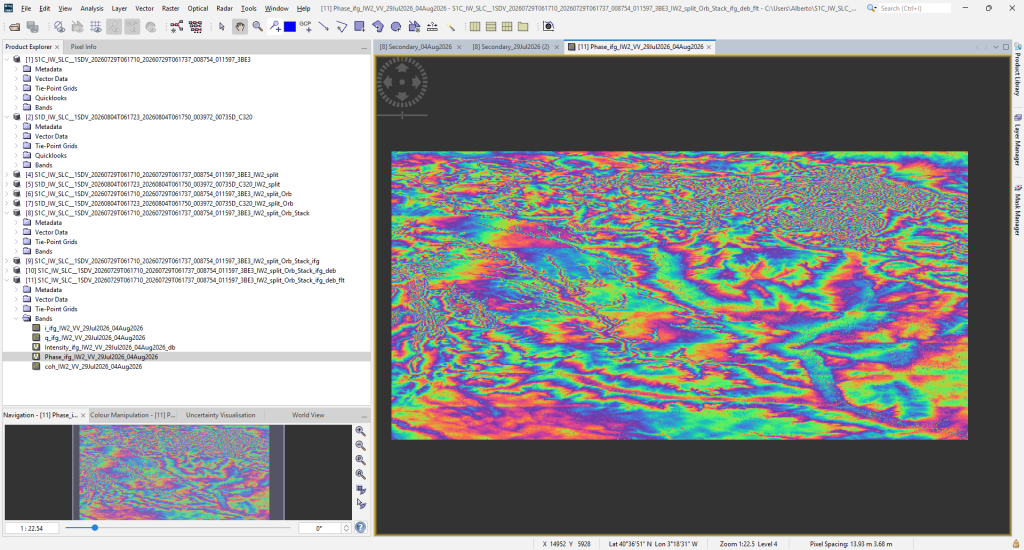Open the Raster menu
The height and width of the screenshot is (550, 1024).
tap(170, 8)
